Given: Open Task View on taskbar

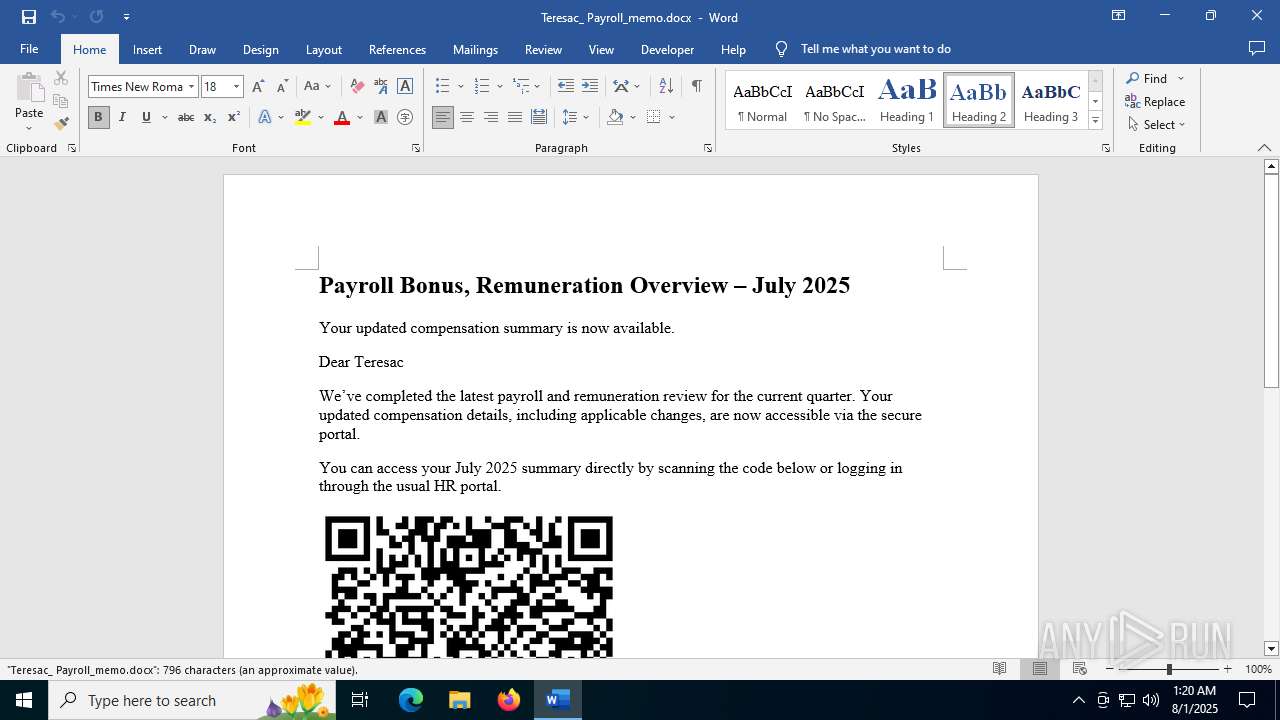Looking at the screenshot, I should (361, 700).
